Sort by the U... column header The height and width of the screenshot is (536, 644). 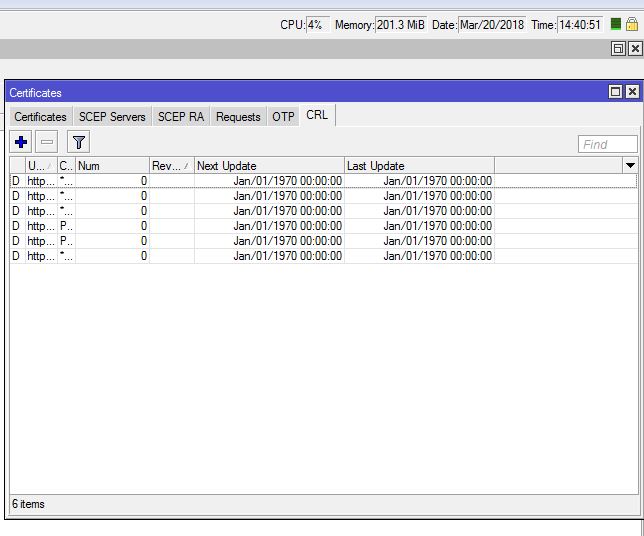(41, 166)
